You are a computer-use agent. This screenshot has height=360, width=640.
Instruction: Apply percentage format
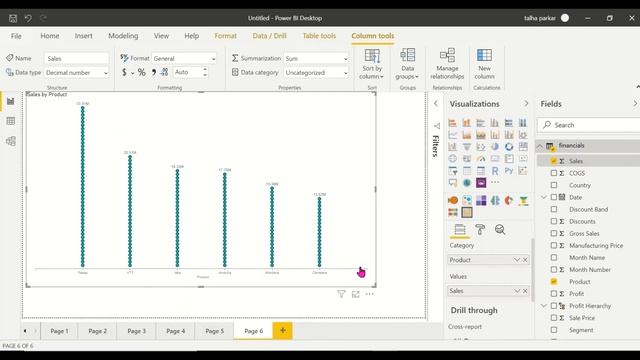(142, 72)
